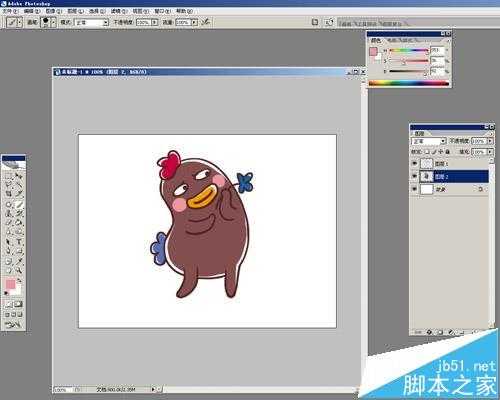Select the Clone Stamp tool
500x400 pixels.
tap(8, 213)
